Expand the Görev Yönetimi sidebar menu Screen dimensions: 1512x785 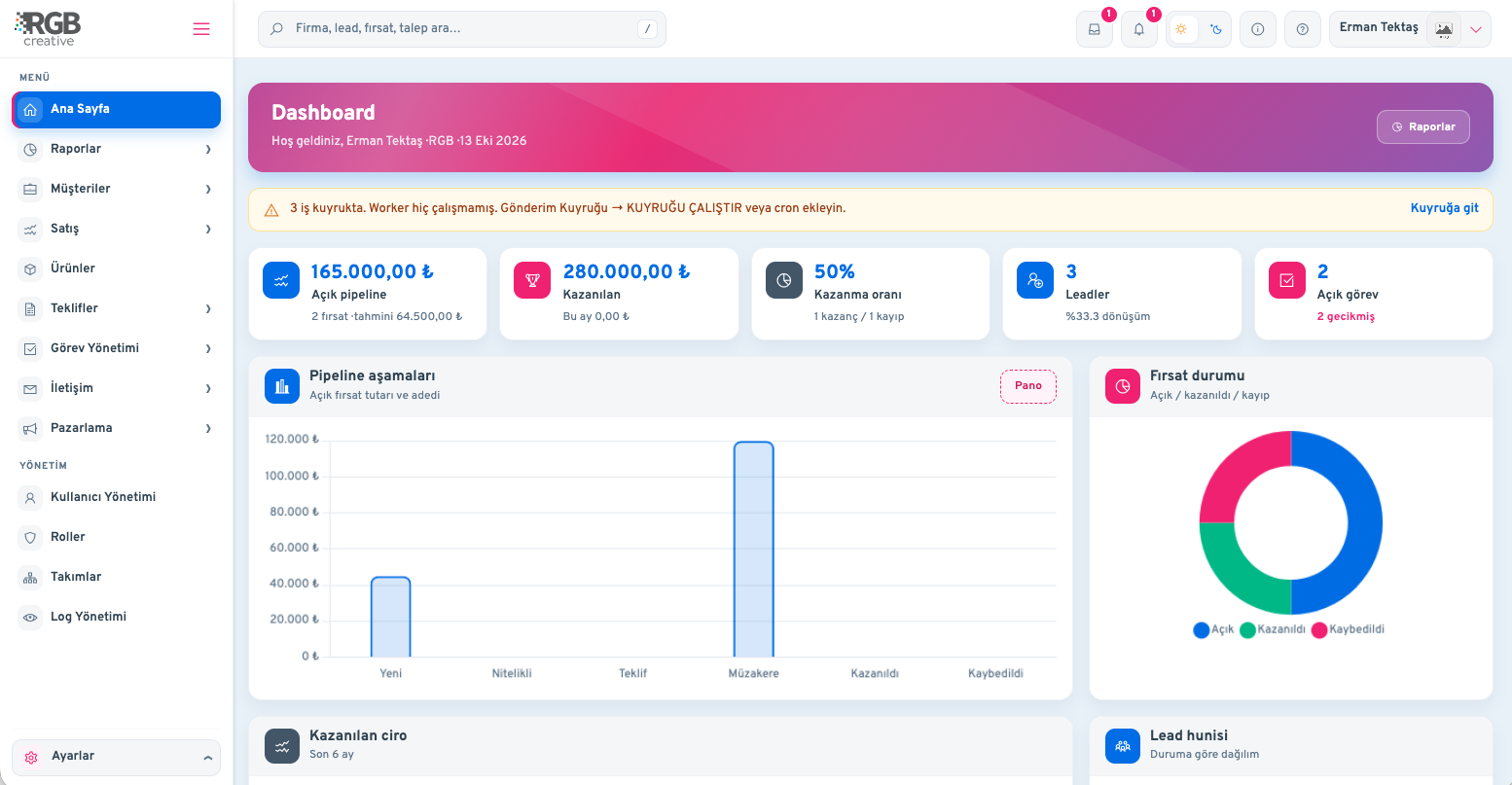117,348
